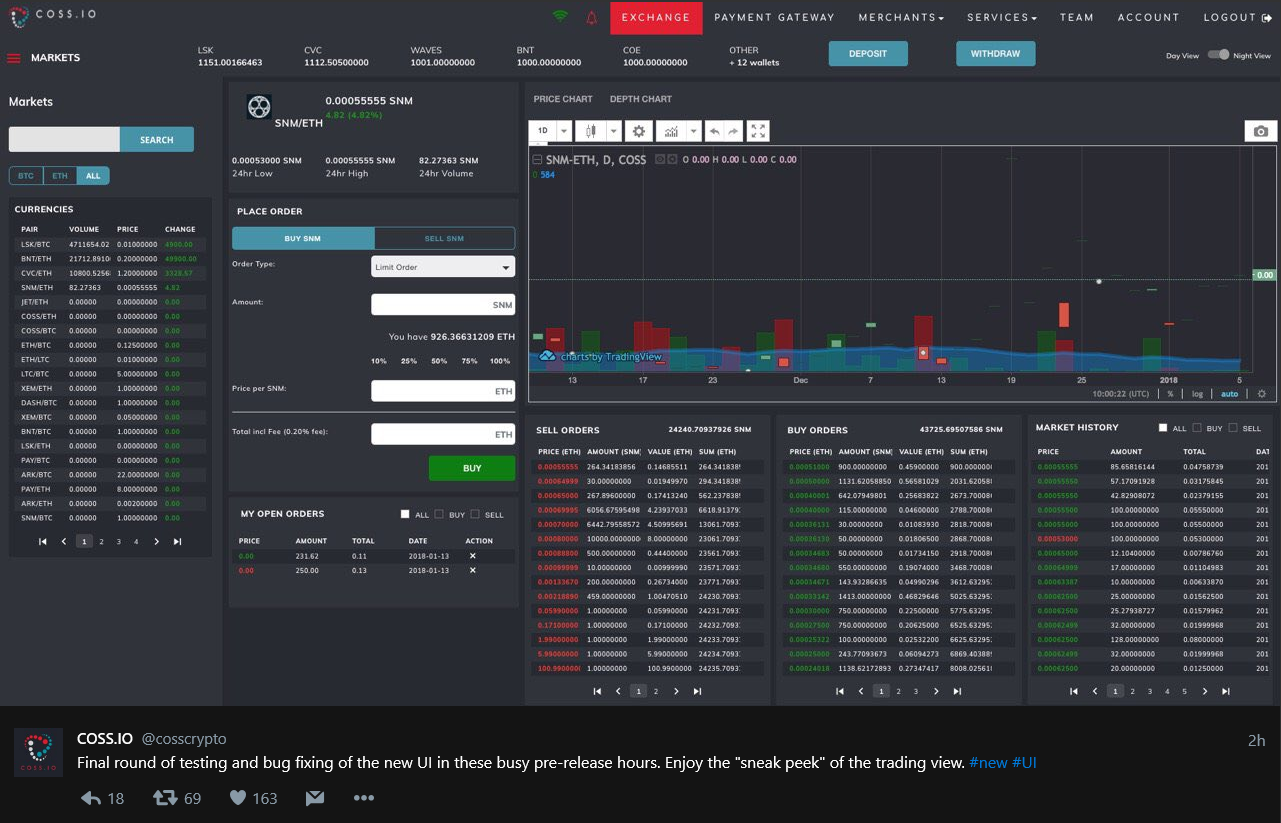Redo the chart action
This screenshot has width=1281, height=823.
coord(733,131)
